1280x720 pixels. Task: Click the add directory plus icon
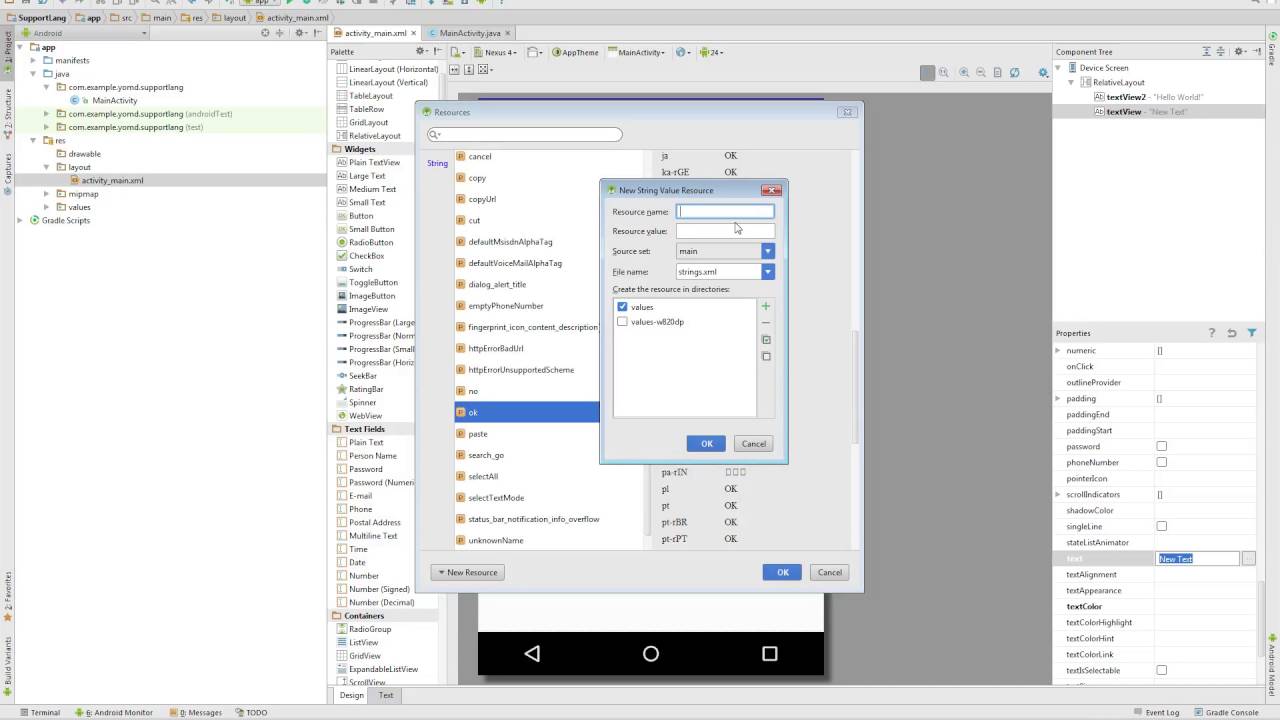(x=766, y=307)
